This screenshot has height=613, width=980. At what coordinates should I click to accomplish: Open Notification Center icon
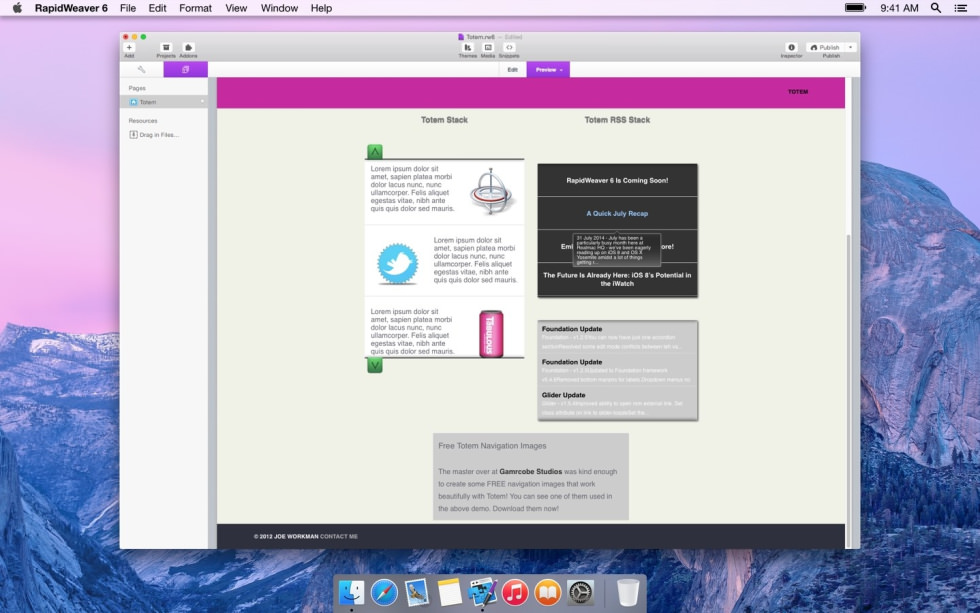[961, 7]
